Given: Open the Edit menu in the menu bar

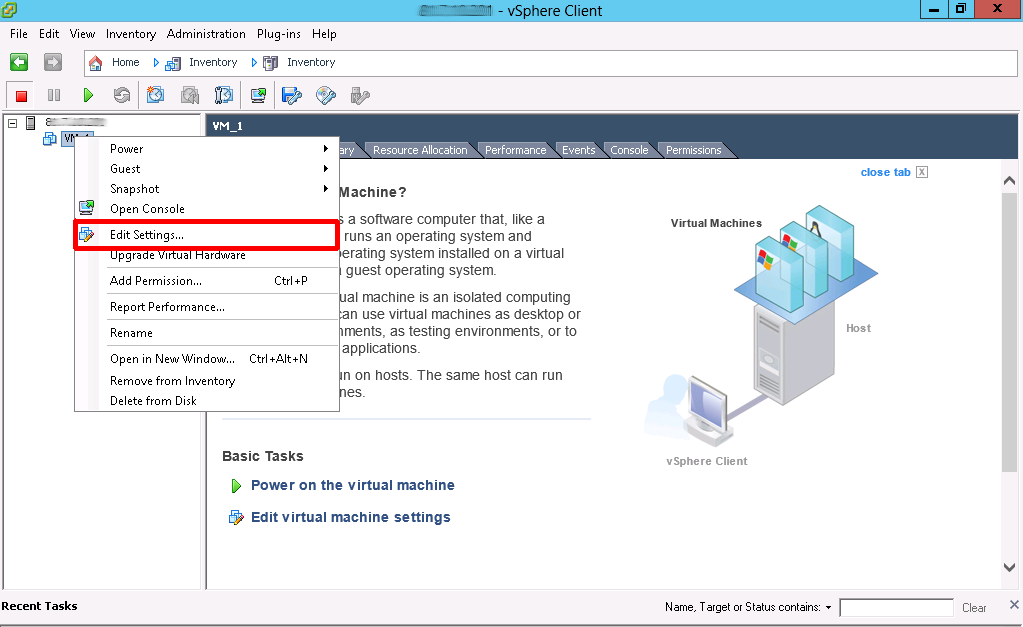Looking at the screenshot, I should (x=49, y=34).
